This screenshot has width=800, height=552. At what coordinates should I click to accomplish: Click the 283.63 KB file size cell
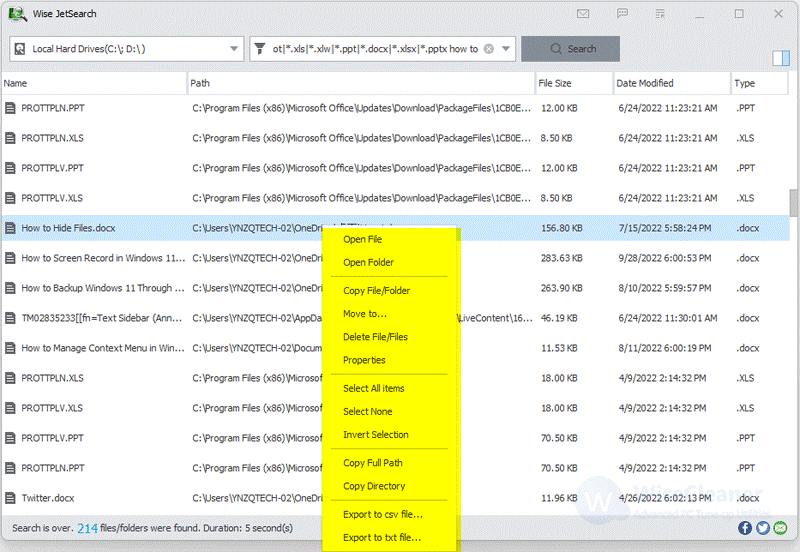(562, 258)
